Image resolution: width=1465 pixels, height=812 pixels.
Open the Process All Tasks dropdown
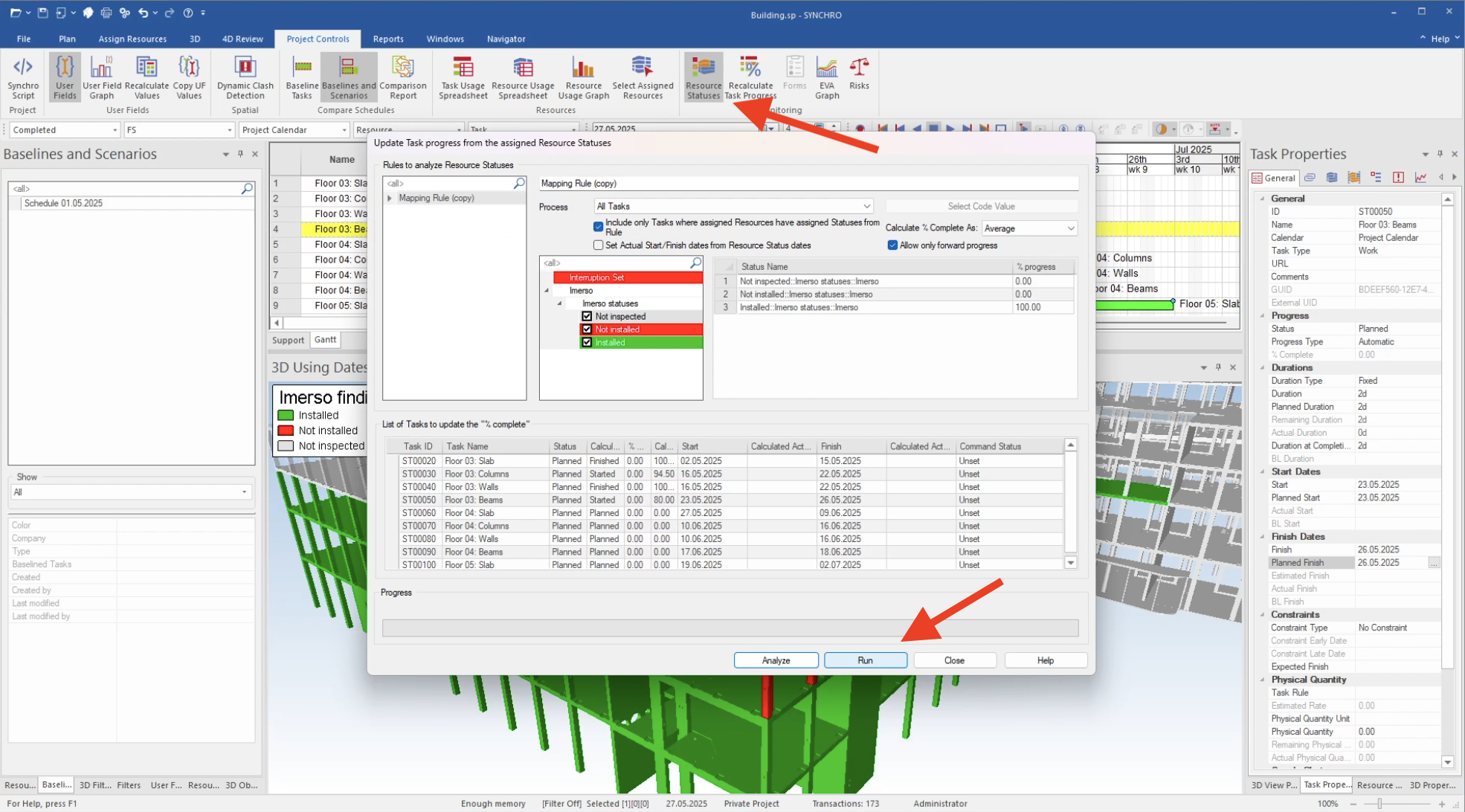(x=866, y=206)
